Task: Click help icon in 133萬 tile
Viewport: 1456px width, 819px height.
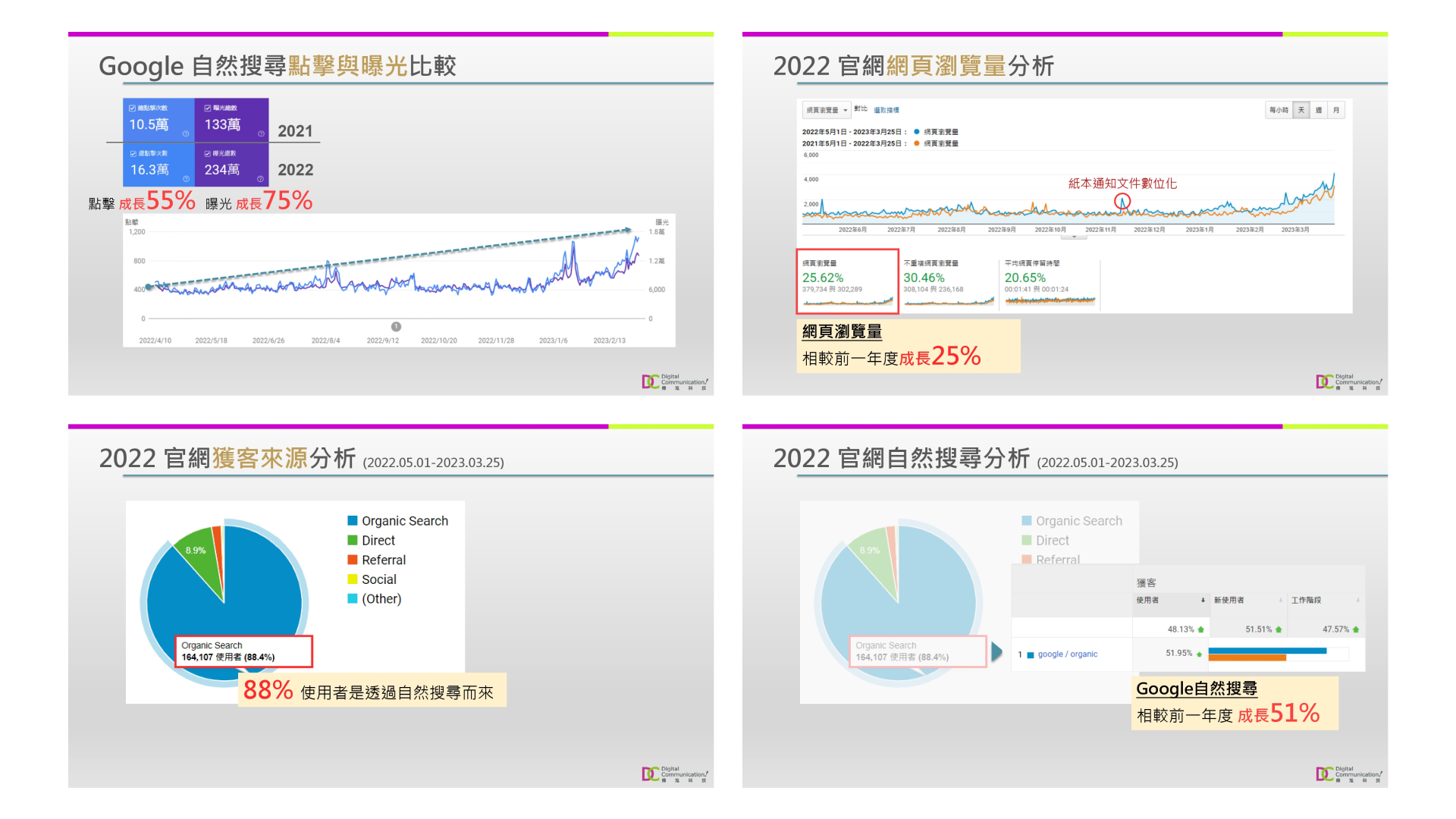Action: [x=261, y=133]
